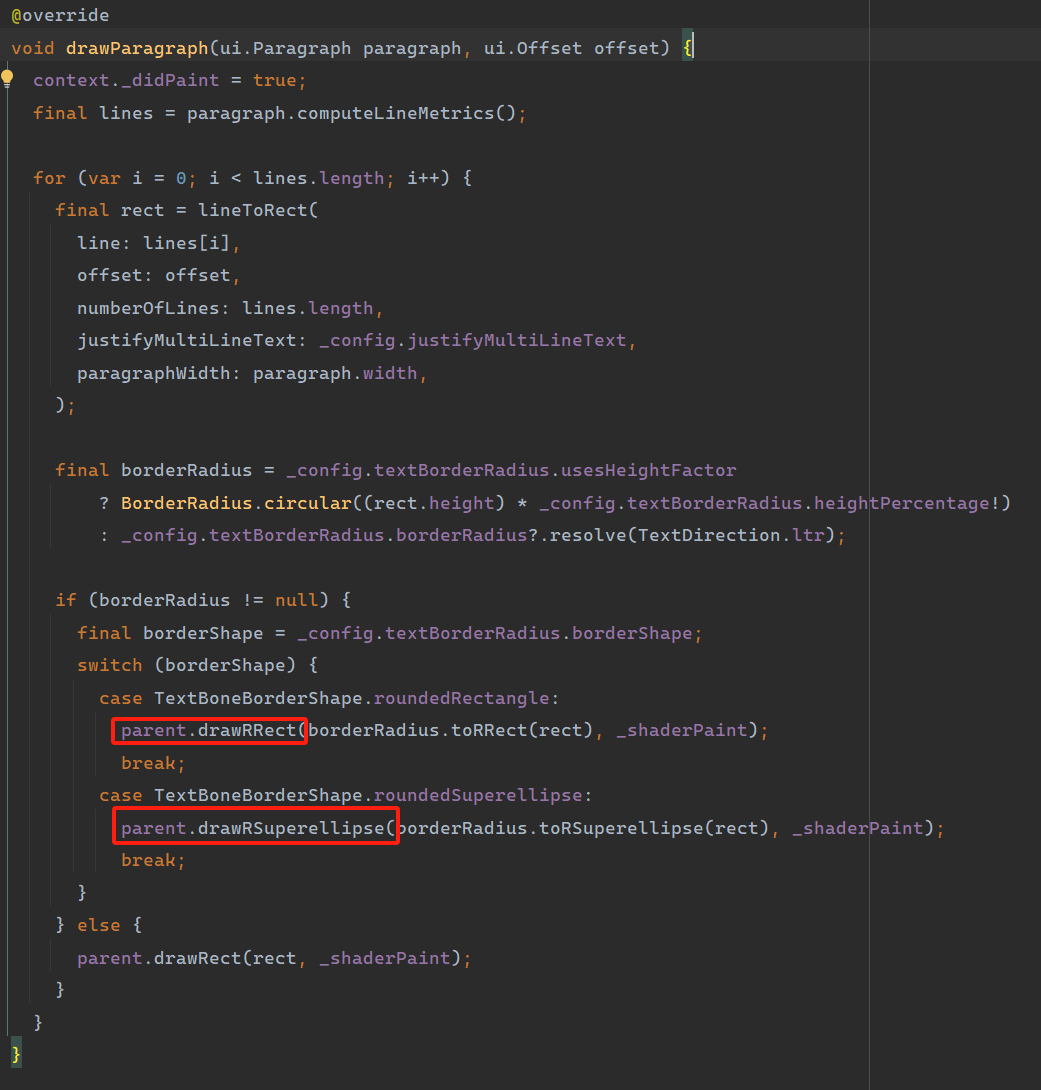
Task: Click the heightPercentage! property
Action: [907, 503]
